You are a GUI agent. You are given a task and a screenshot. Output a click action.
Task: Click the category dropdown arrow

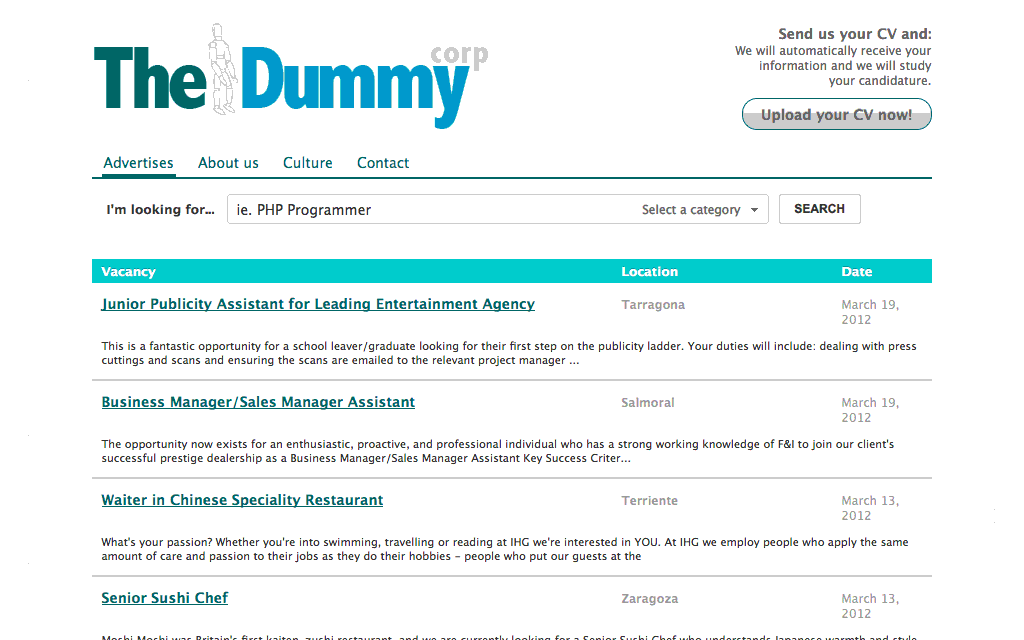point(754,210)
